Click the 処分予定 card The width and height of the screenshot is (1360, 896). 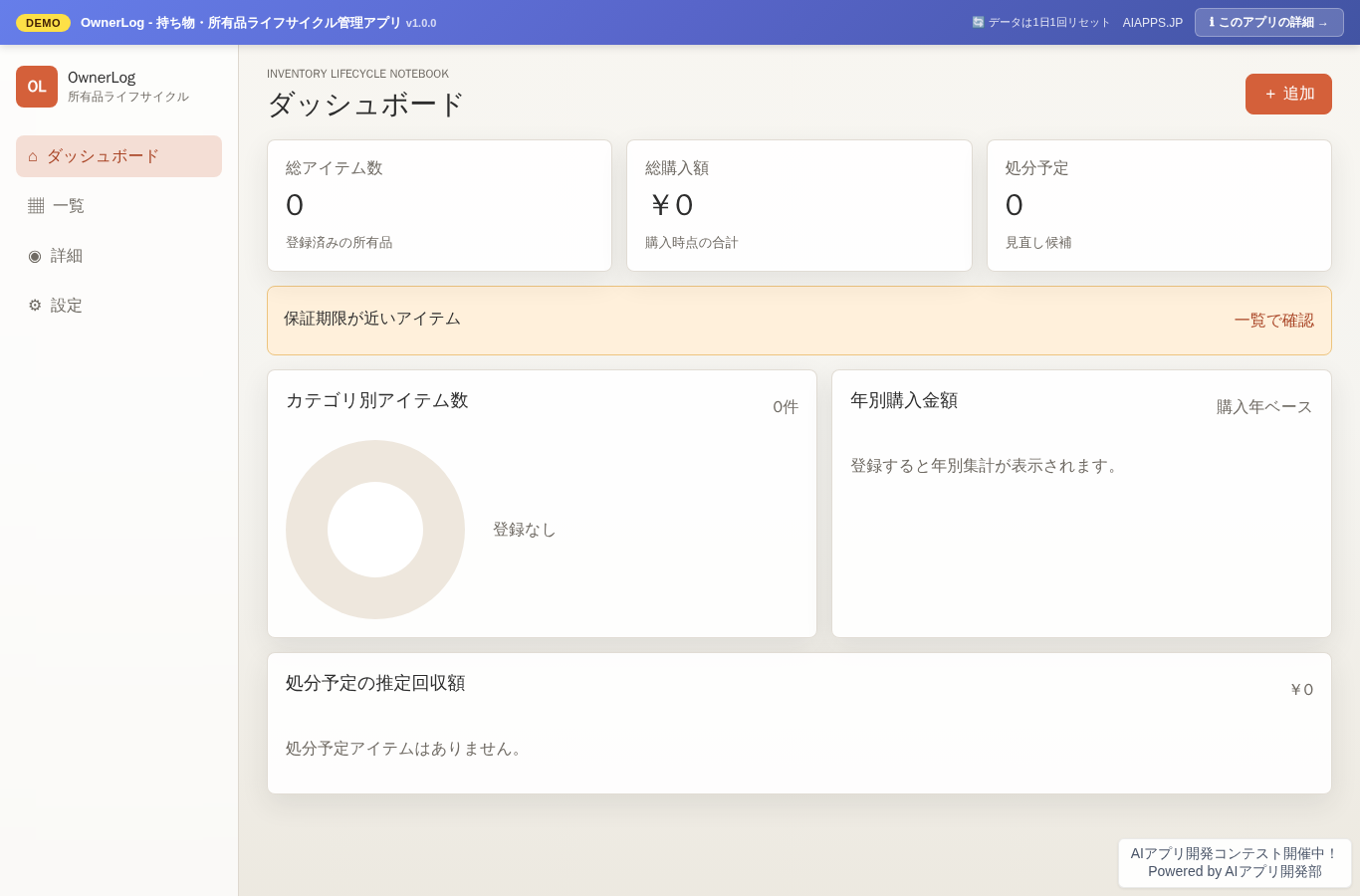point(1159,205)
